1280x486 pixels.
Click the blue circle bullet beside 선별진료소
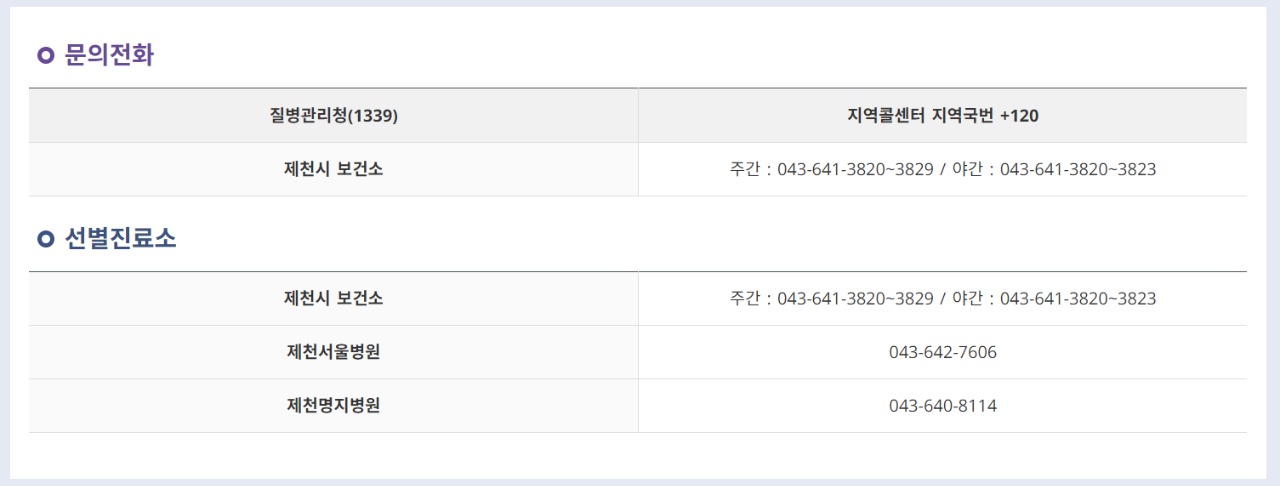tap(45, 240)
